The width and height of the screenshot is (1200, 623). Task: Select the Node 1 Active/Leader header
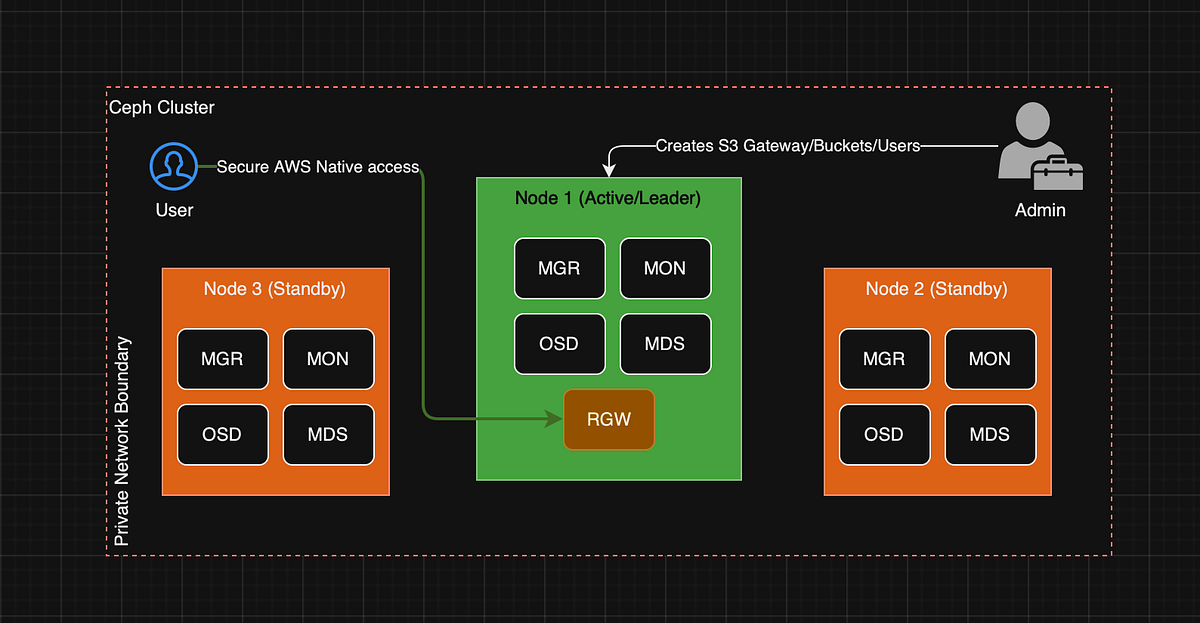coord(608,198)
